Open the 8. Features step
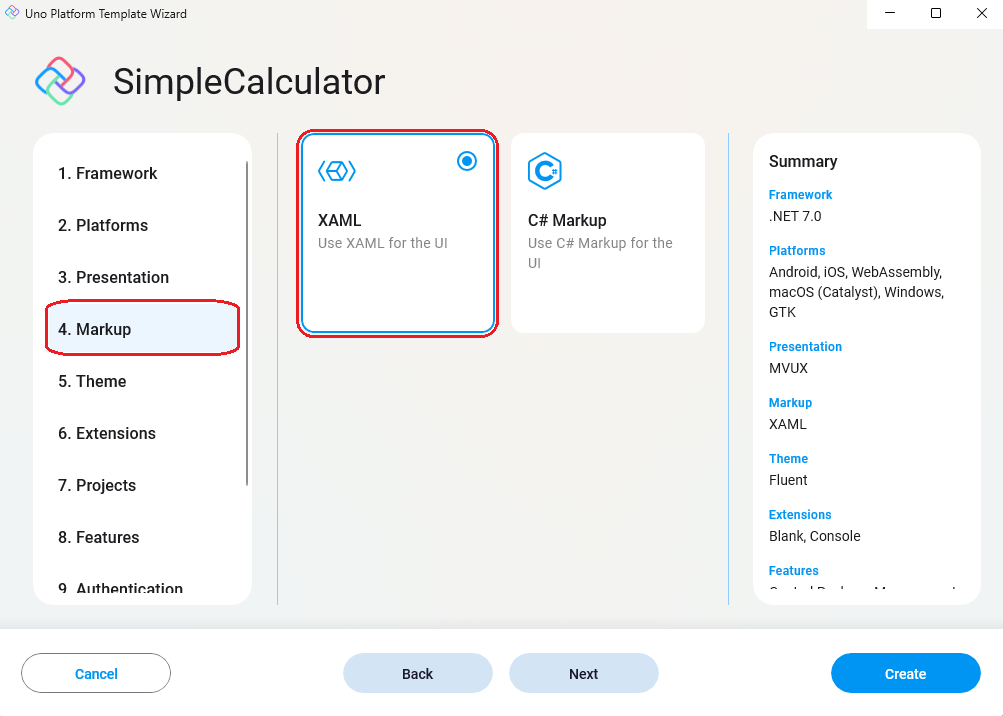This screenshot has width=1003, height=716. tap(98, 537)
